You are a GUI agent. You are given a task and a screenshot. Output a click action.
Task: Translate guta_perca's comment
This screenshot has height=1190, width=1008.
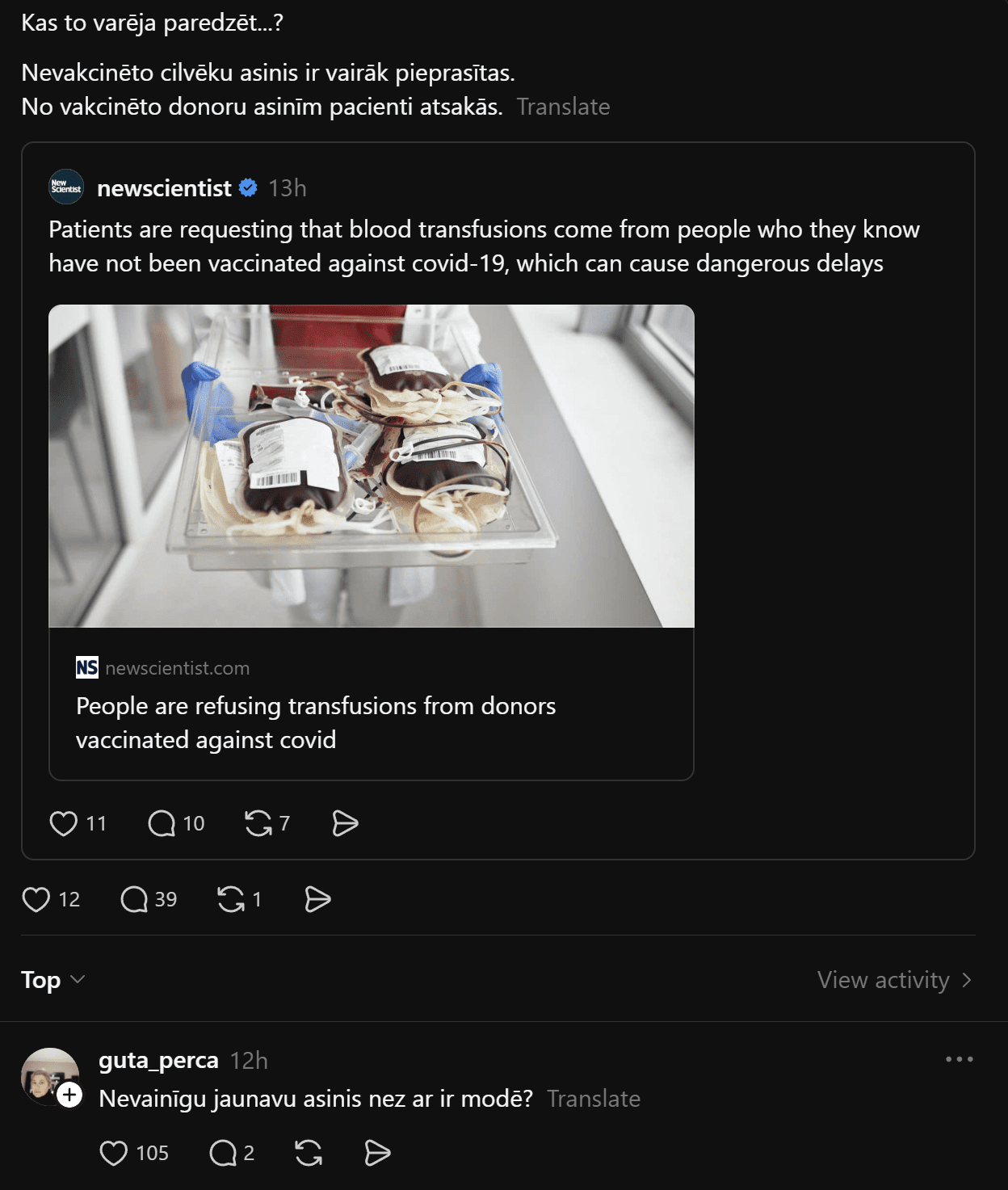click(x=593, y=1099)
